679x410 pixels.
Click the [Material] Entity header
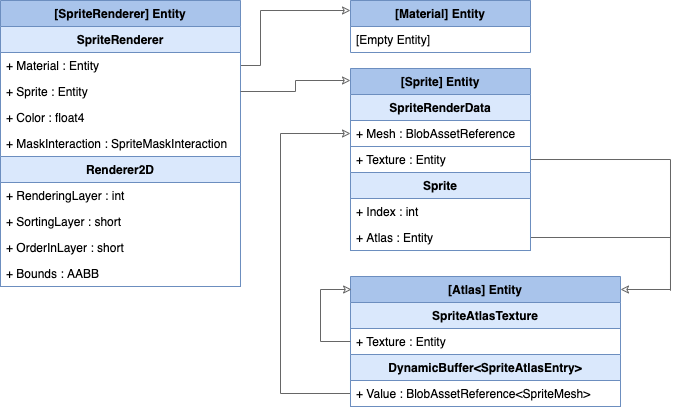pyautogui.click(x=439, y=14)
